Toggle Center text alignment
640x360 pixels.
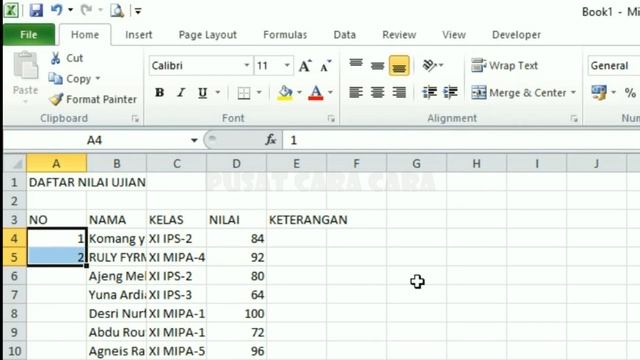tap(377, 93)
